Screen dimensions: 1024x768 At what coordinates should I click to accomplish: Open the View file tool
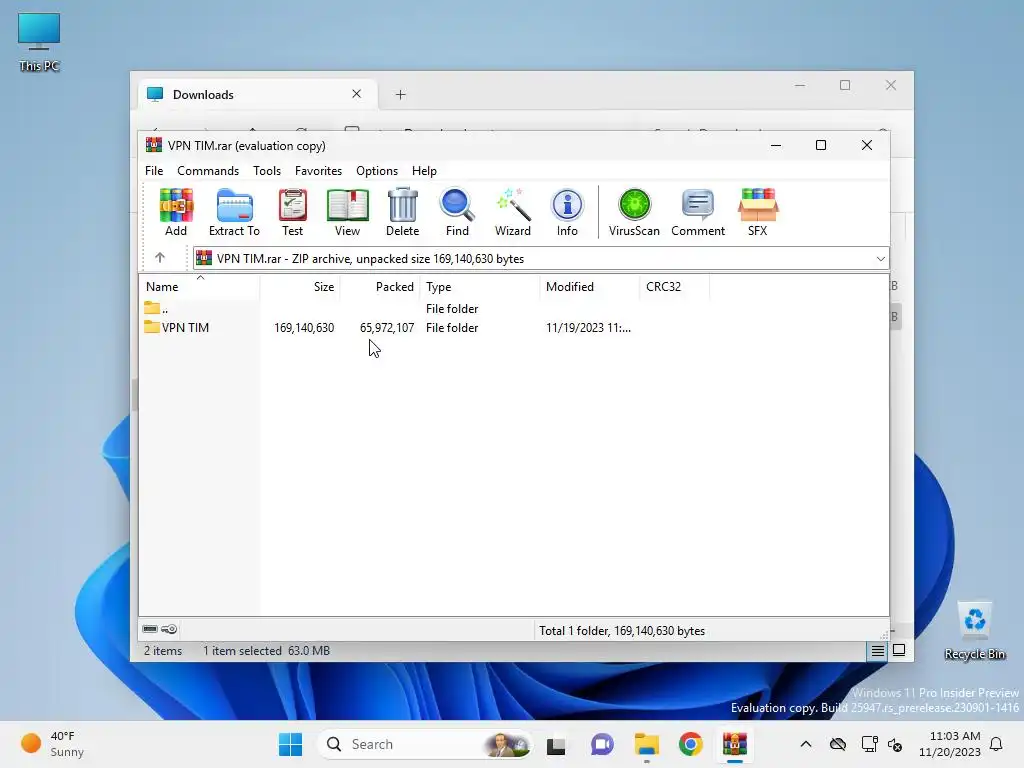(x=347, y=212)
